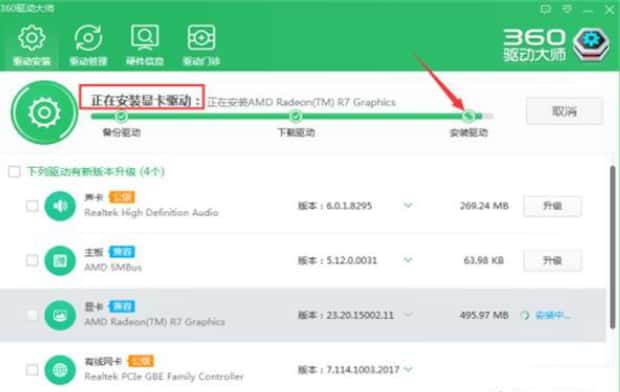620x392 pixels.
Task: Click the motherboard icon for AMD SMBus
Action: pyautogui.click(x=60, y=261)
